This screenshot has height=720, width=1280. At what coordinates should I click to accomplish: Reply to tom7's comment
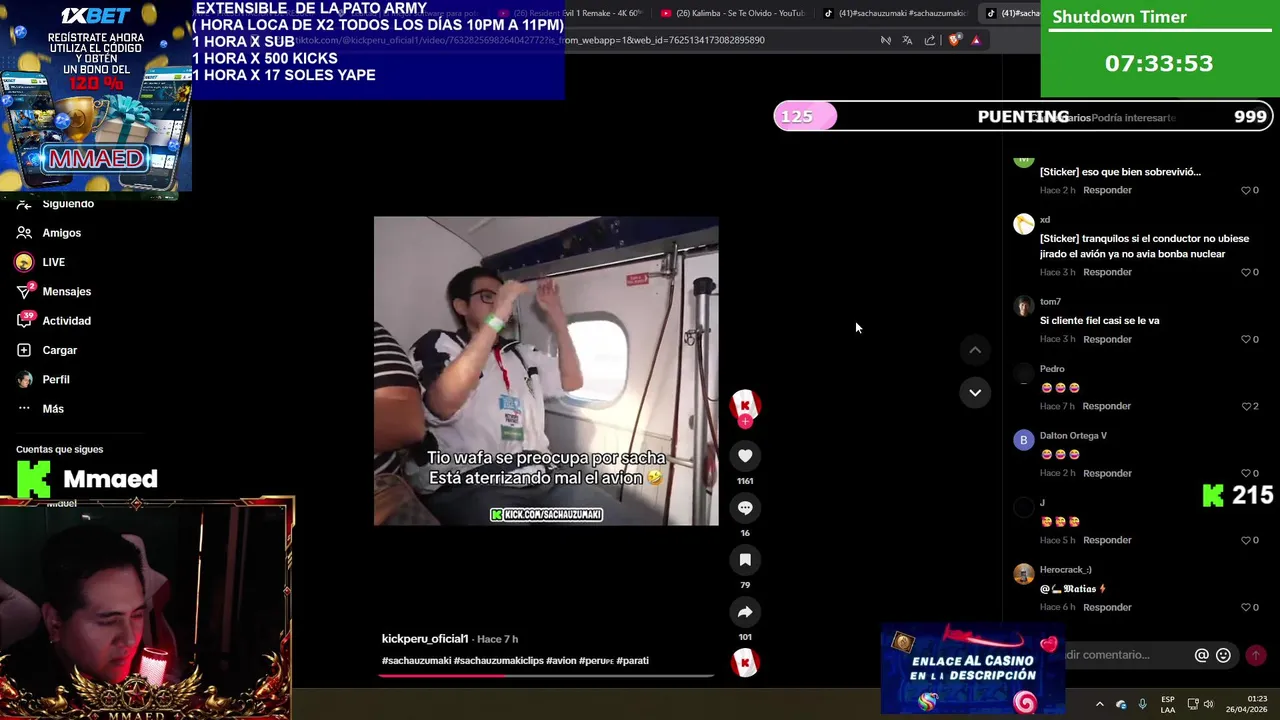1107,339
